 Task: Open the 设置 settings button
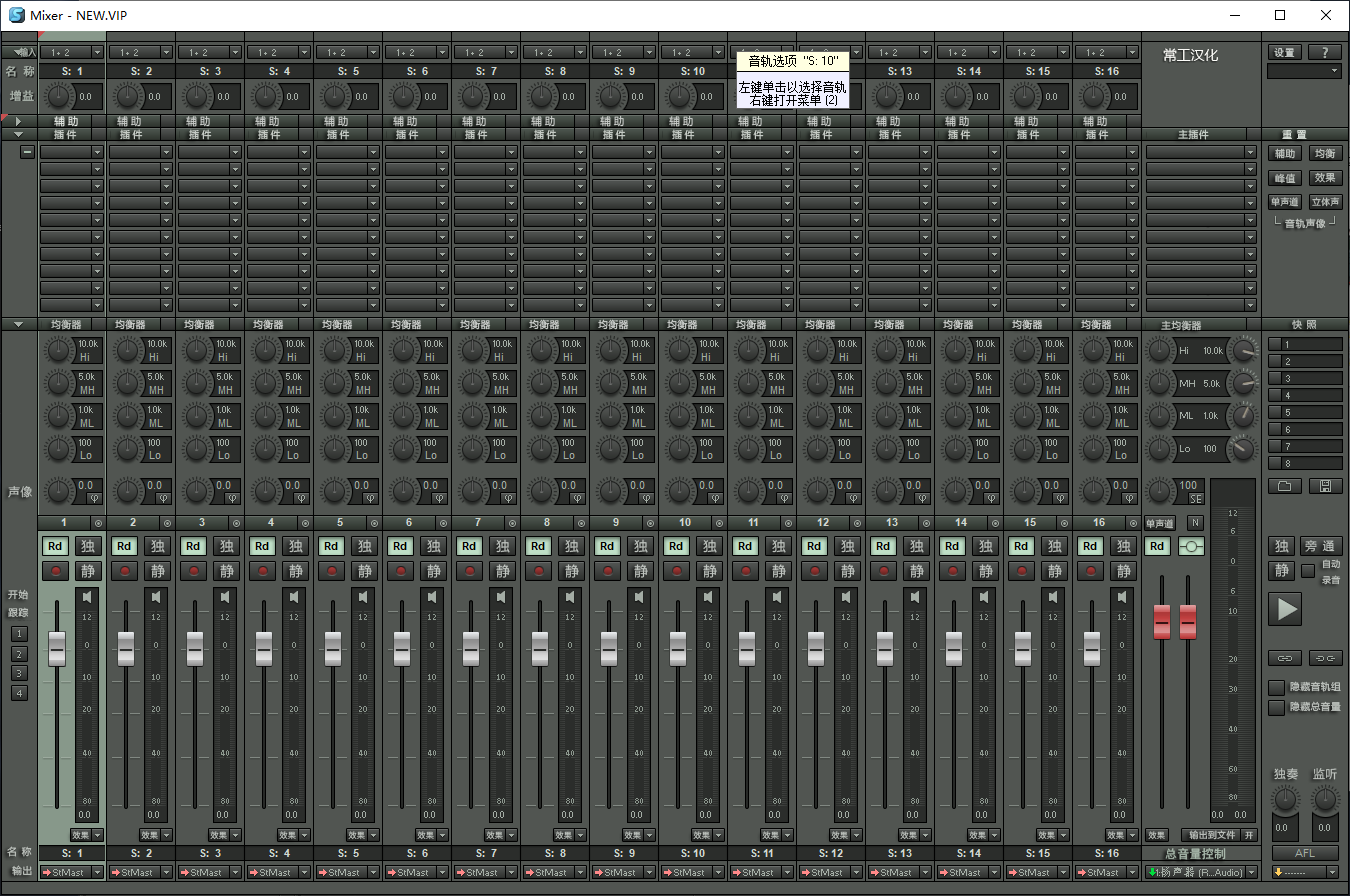[1285, 52]
